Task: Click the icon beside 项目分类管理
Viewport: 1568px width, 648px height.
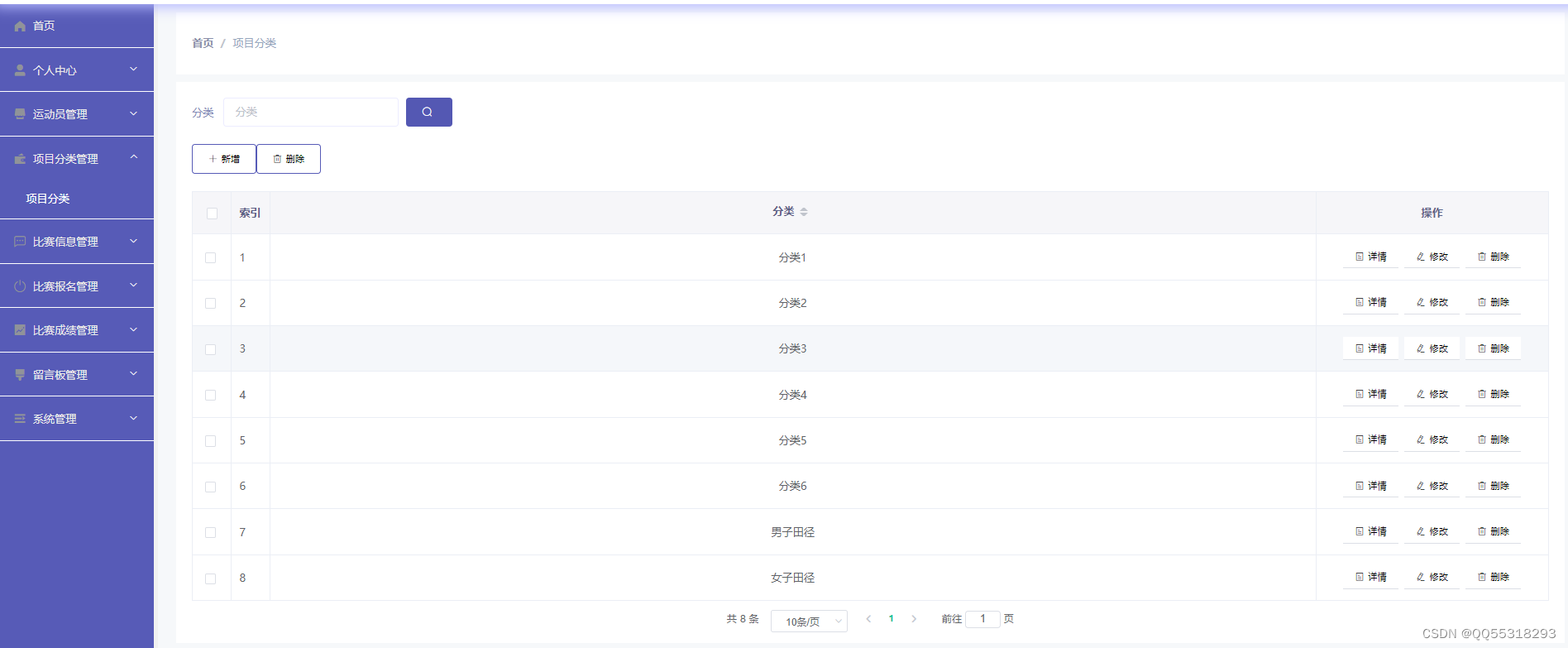Action: tap(20, 159)
